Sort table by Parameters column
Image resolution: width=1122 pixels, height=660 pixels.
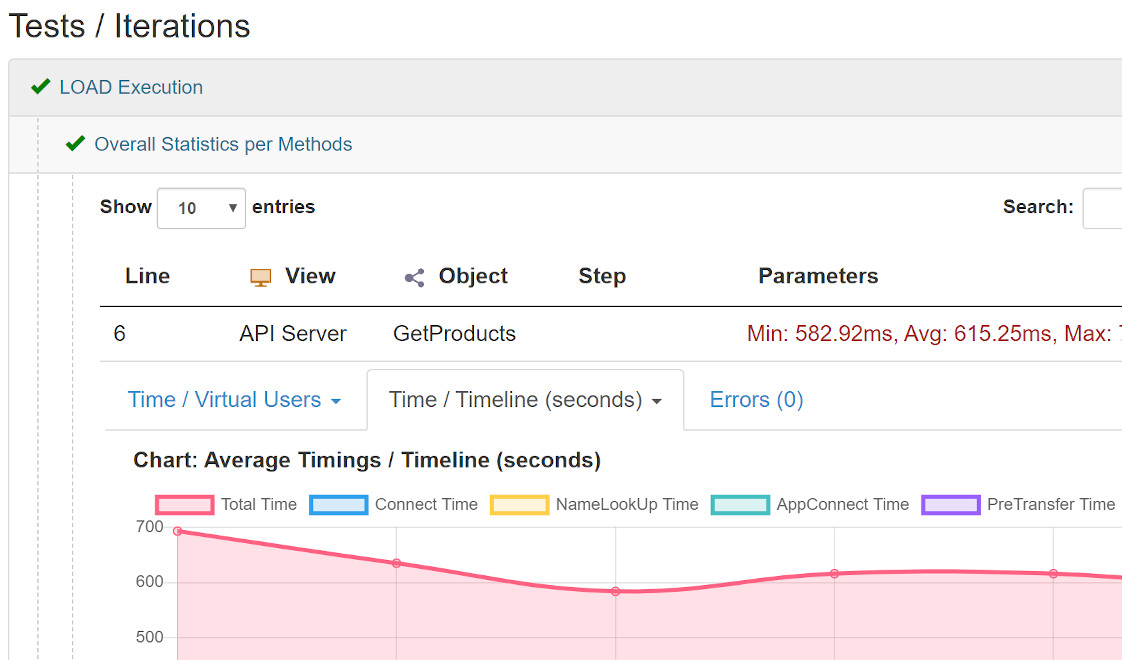[x=818, y=276]
